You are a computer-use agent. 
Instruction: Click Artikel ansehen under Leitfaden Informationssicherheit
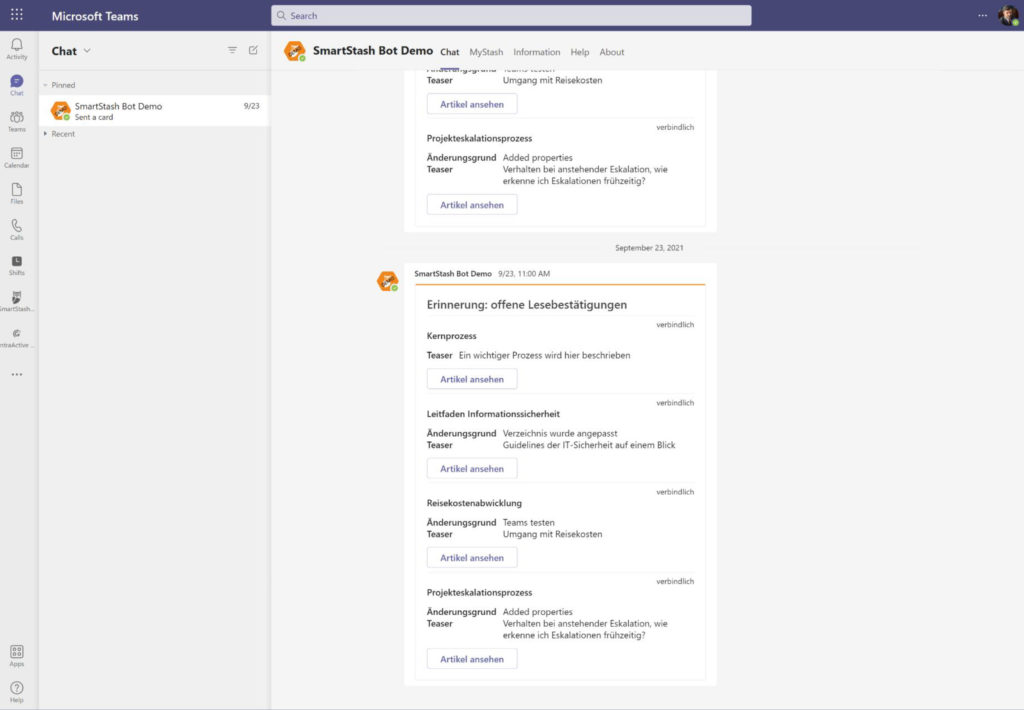click(472, 468)
